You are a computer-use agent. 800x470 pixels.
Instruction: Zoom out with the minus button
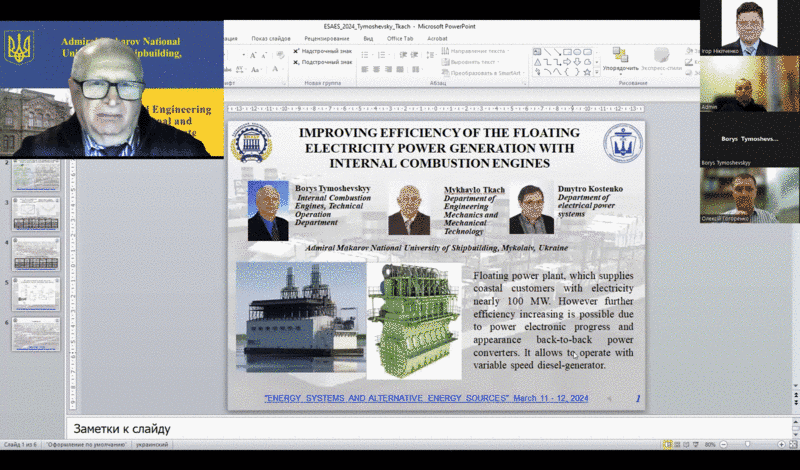pos(723,444)
